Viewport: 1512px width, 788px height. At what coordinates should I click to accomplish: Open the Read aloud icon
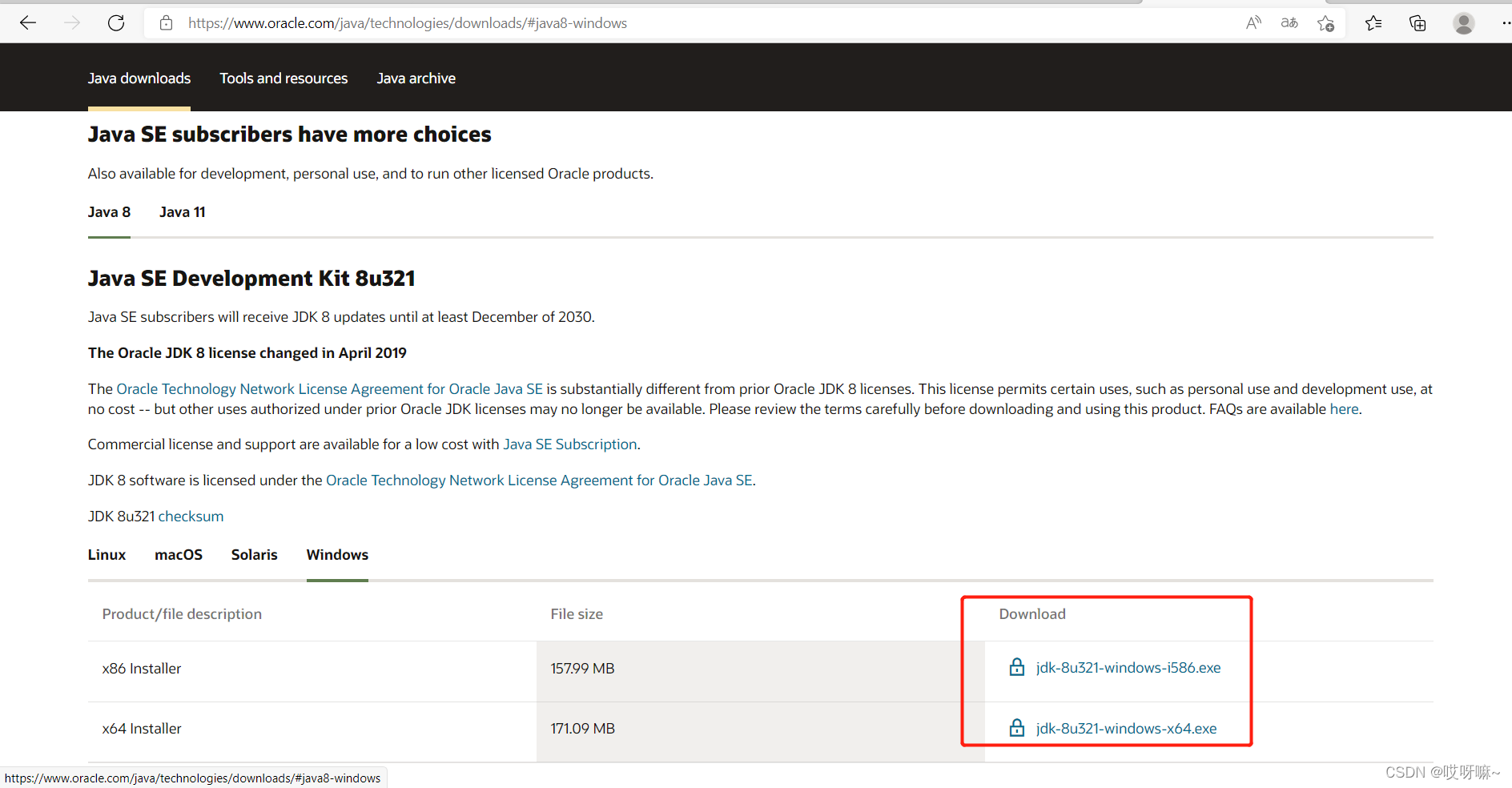click(1253, 23)
